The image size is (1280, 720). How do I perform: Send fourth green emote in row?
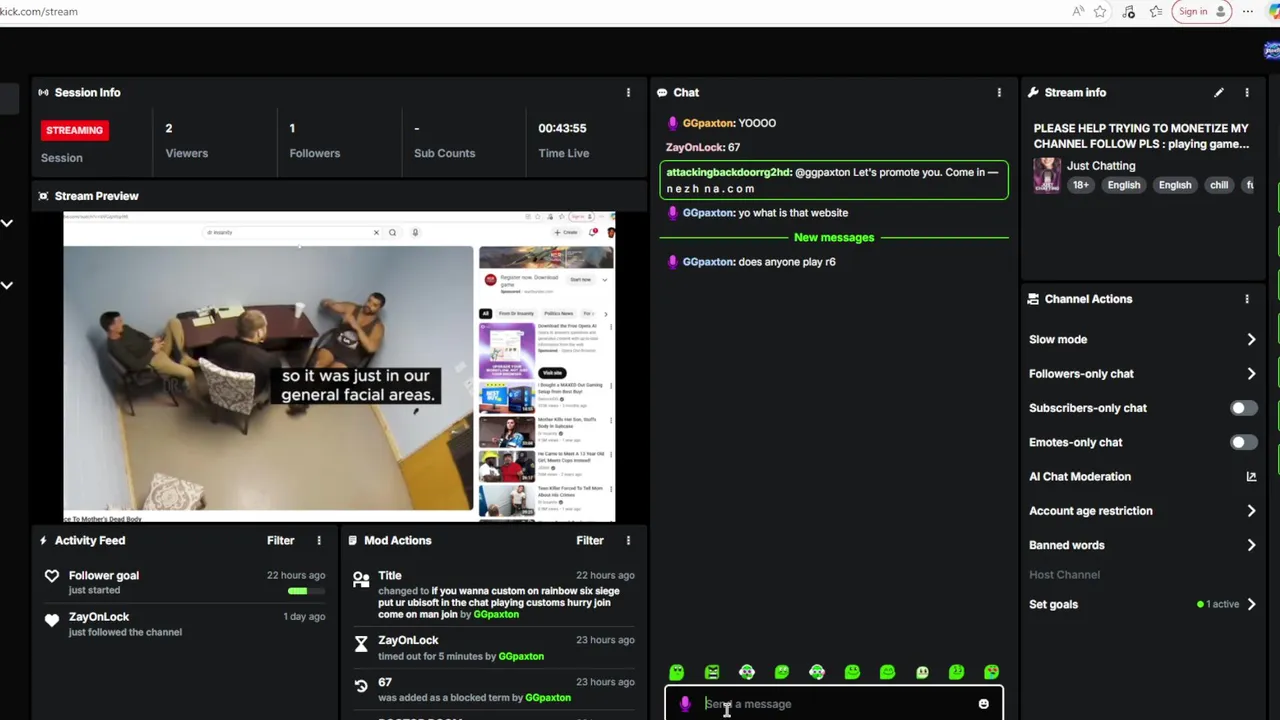[782, 672]
